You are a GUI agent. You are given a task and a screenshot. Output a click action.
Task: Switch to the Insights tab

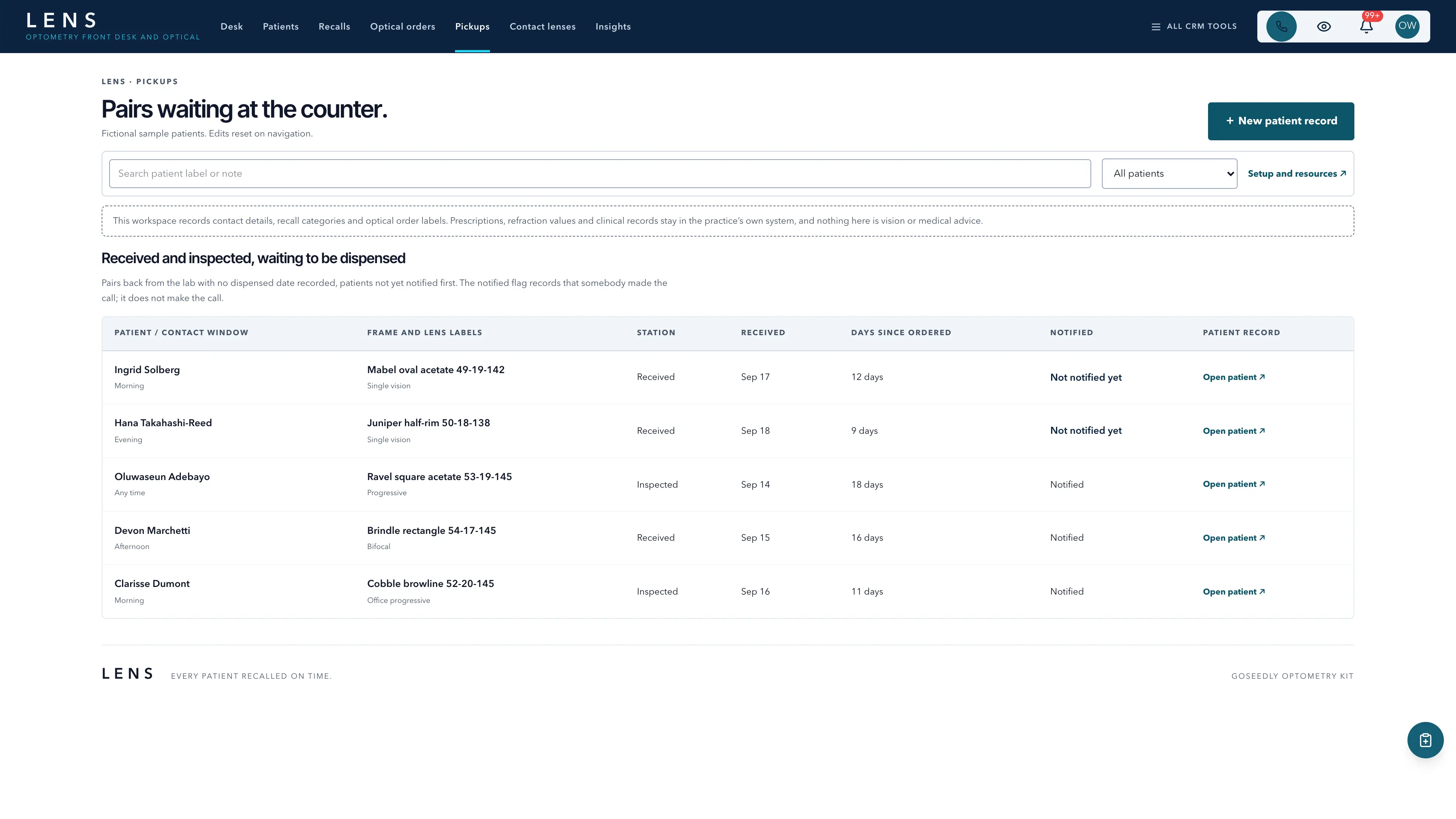pos(613,27)
